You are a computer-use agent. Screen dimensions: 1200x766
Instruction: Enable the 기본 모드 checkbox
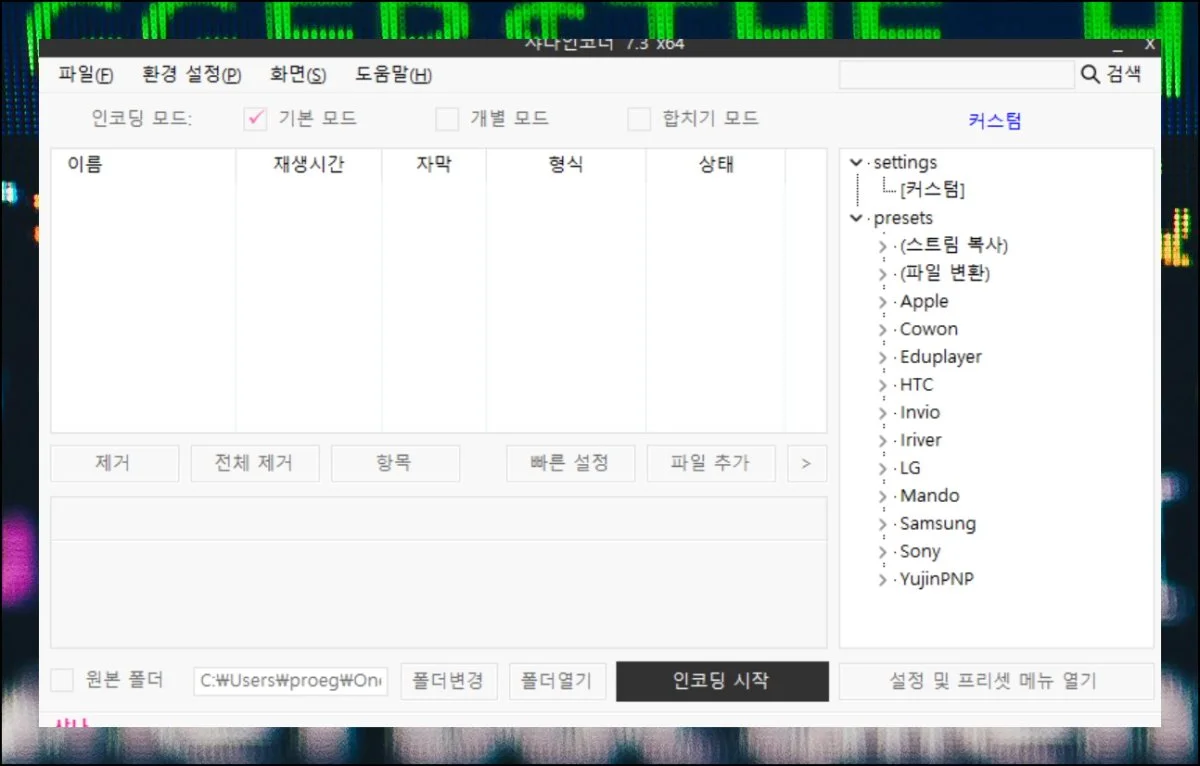256,119
